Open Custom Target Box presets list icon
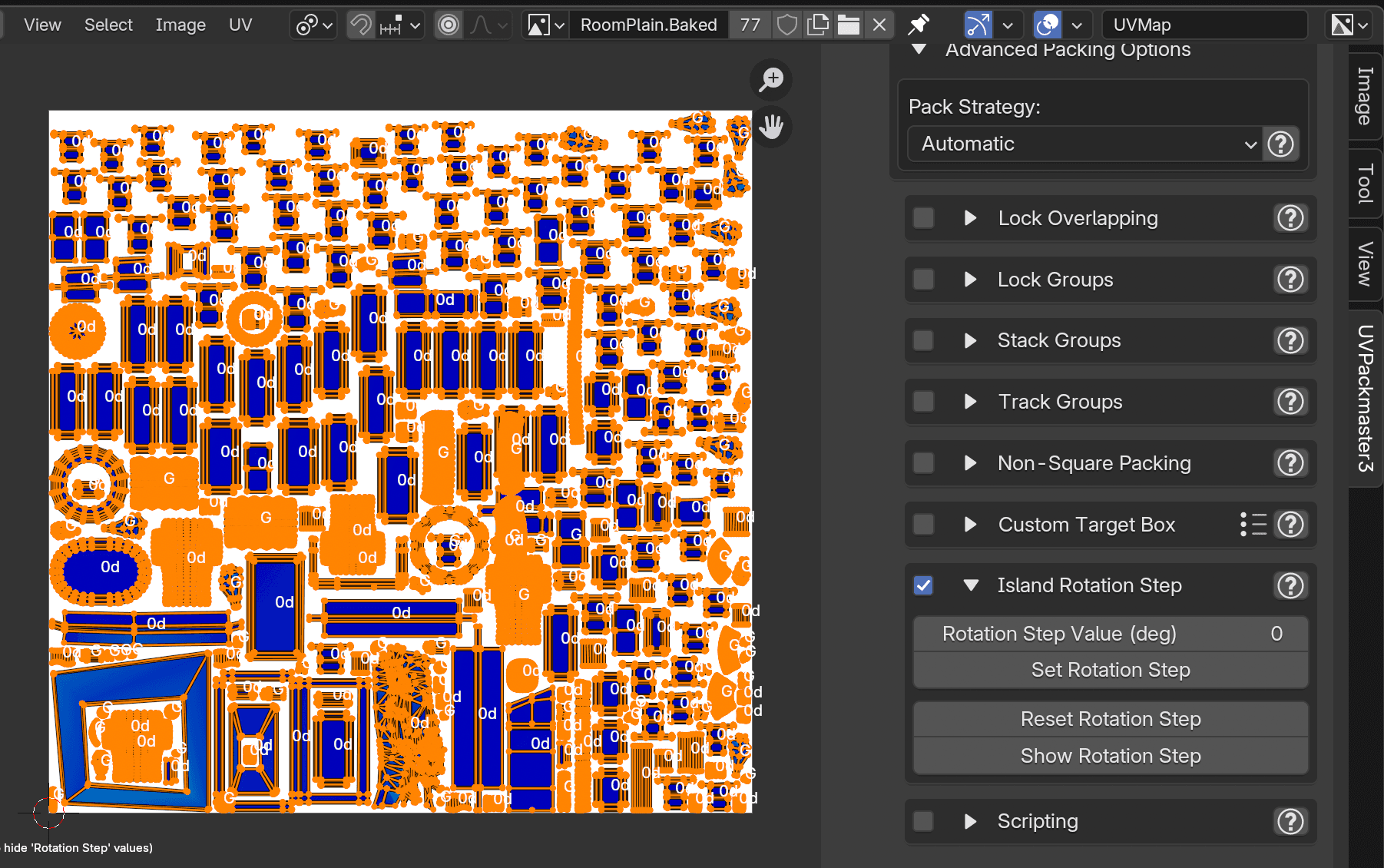1384x868 pixels. 1253,525
